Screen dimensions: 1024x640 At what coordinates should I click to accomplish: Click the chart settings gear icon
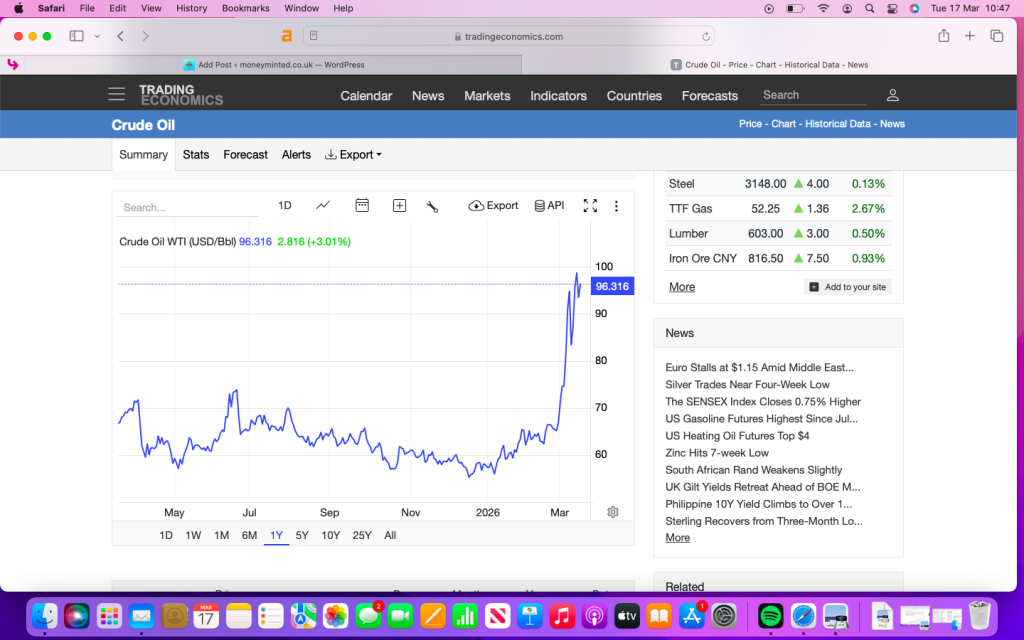click(x=613, y=512)
